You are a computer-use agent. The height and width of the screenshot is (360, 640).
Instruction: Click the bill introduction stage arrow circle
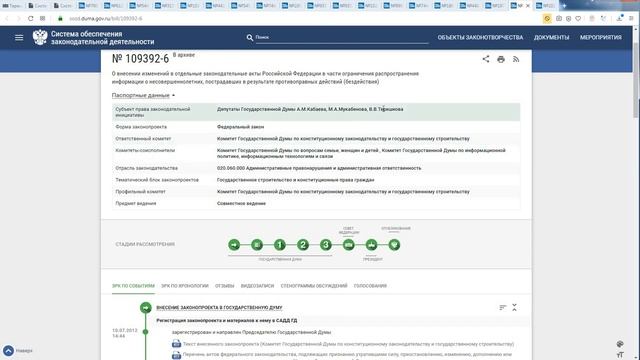[x=234, y=245]
